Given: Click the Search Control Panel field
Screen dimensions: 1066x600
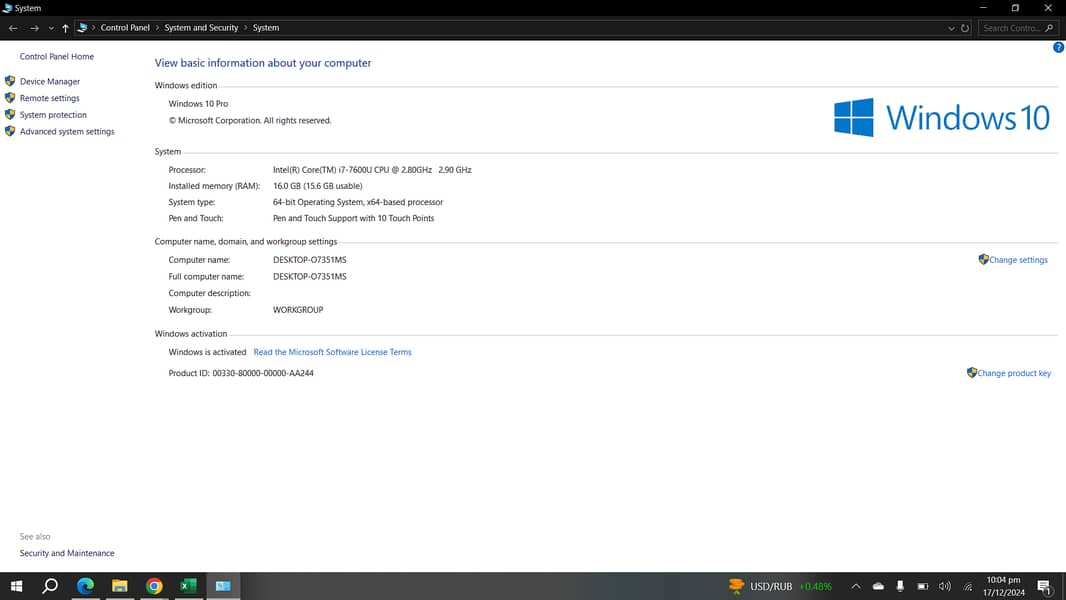Looking at the screenshot, I should click(1012, 28).
